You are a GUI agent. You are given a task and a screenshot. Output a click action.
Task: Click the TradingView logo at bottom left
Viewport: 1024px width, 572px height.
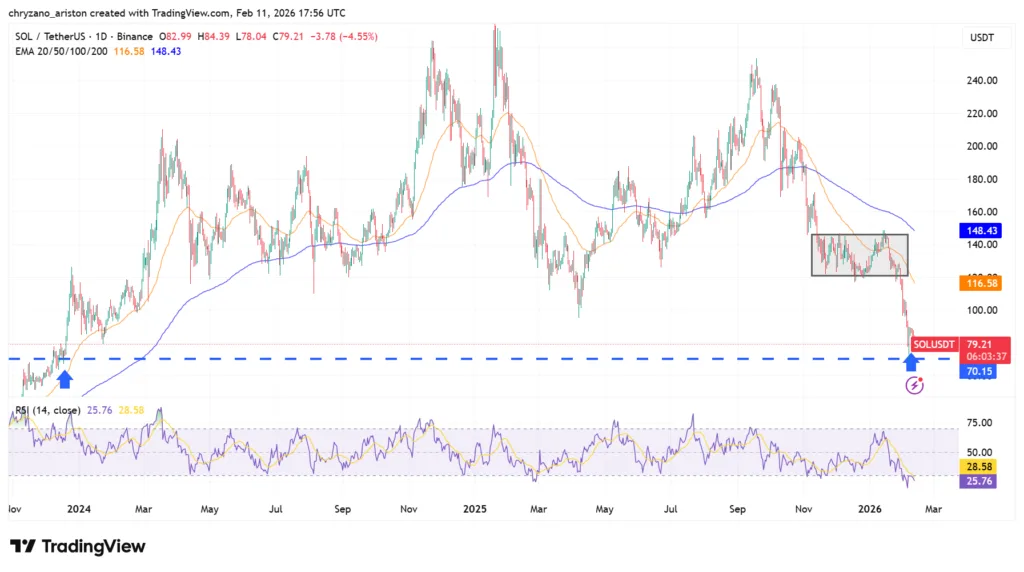pos(77,546)
